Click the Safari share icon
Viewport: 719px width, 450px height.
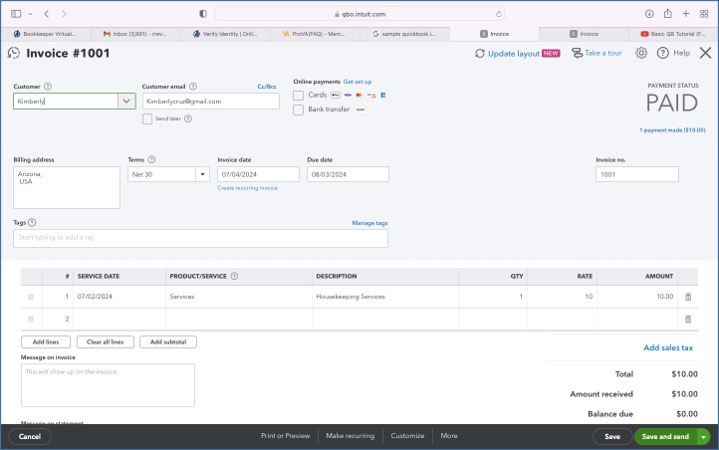pyautogui.click(x=668, y=13)
